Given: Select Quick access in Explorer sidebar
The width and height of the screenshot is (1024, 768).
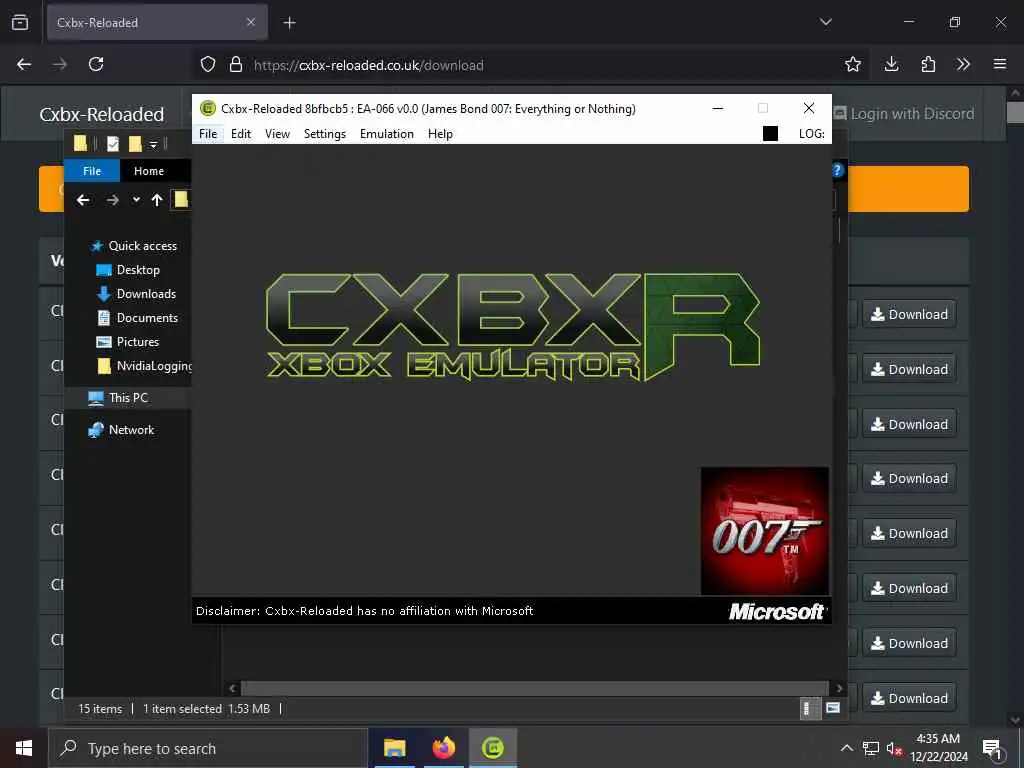Looking at the screenshot, I should pos(142,246).
